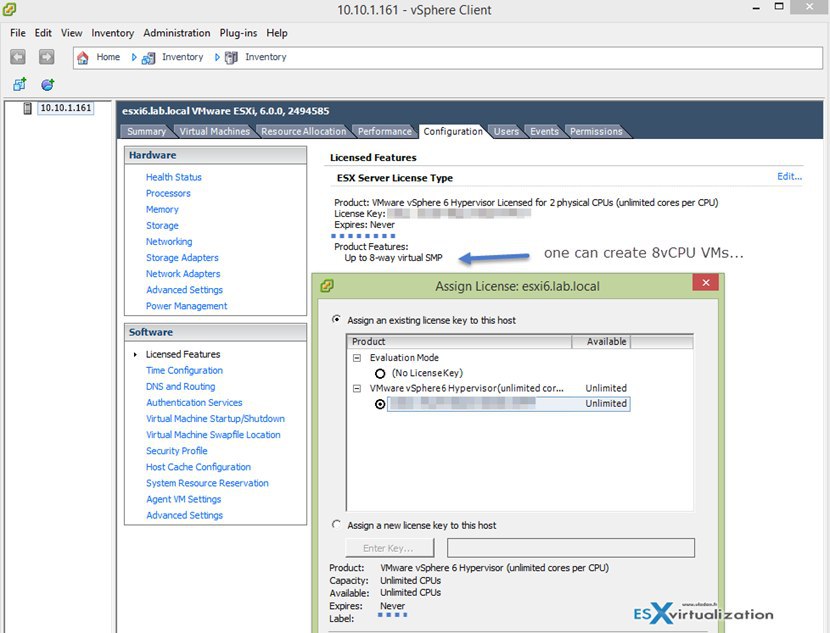Click the second Inventory breadcrumb icon
The height and width of the screenshot is (633, 830).
[x=231, y=57]
